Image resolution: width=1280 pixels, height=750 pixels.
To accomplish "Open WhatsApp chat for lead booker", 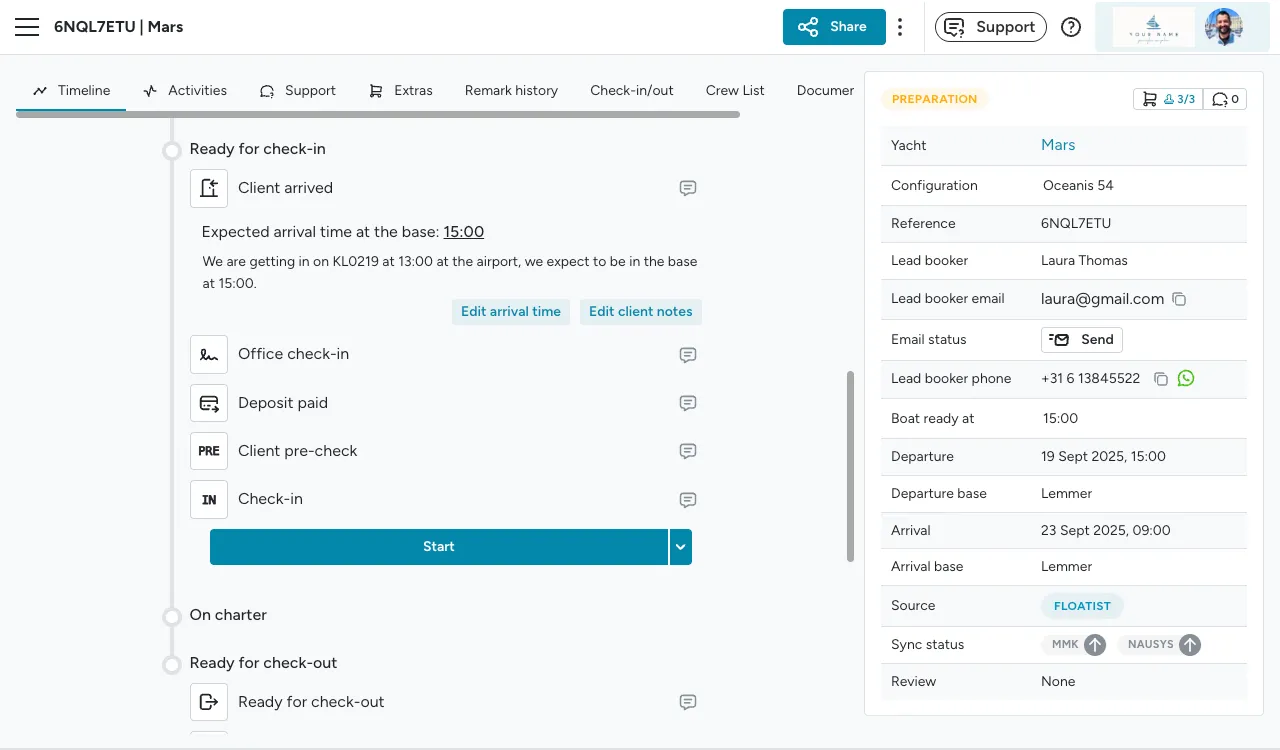I will (1186, 379).
